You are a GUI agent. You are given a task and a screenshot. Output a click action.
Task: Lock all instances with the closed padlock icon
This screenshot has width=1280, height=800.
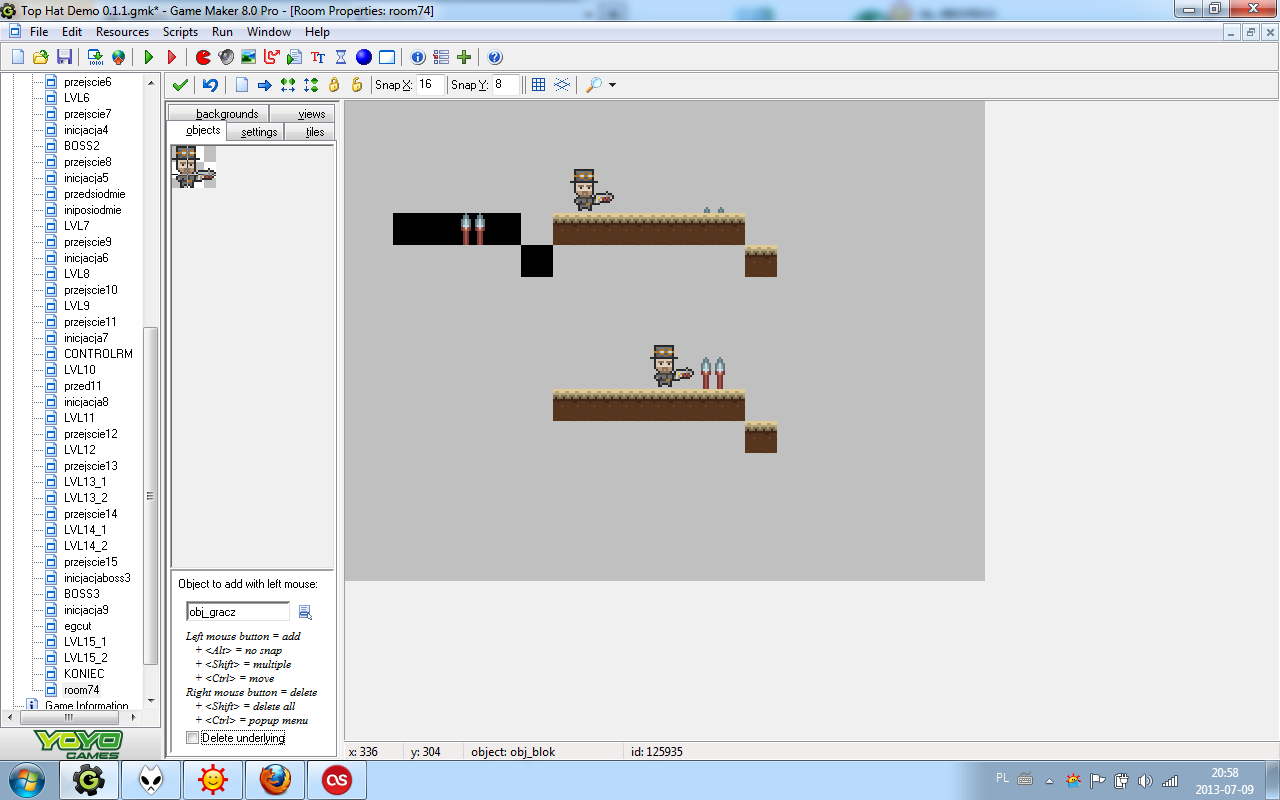[x=334, y=85]
